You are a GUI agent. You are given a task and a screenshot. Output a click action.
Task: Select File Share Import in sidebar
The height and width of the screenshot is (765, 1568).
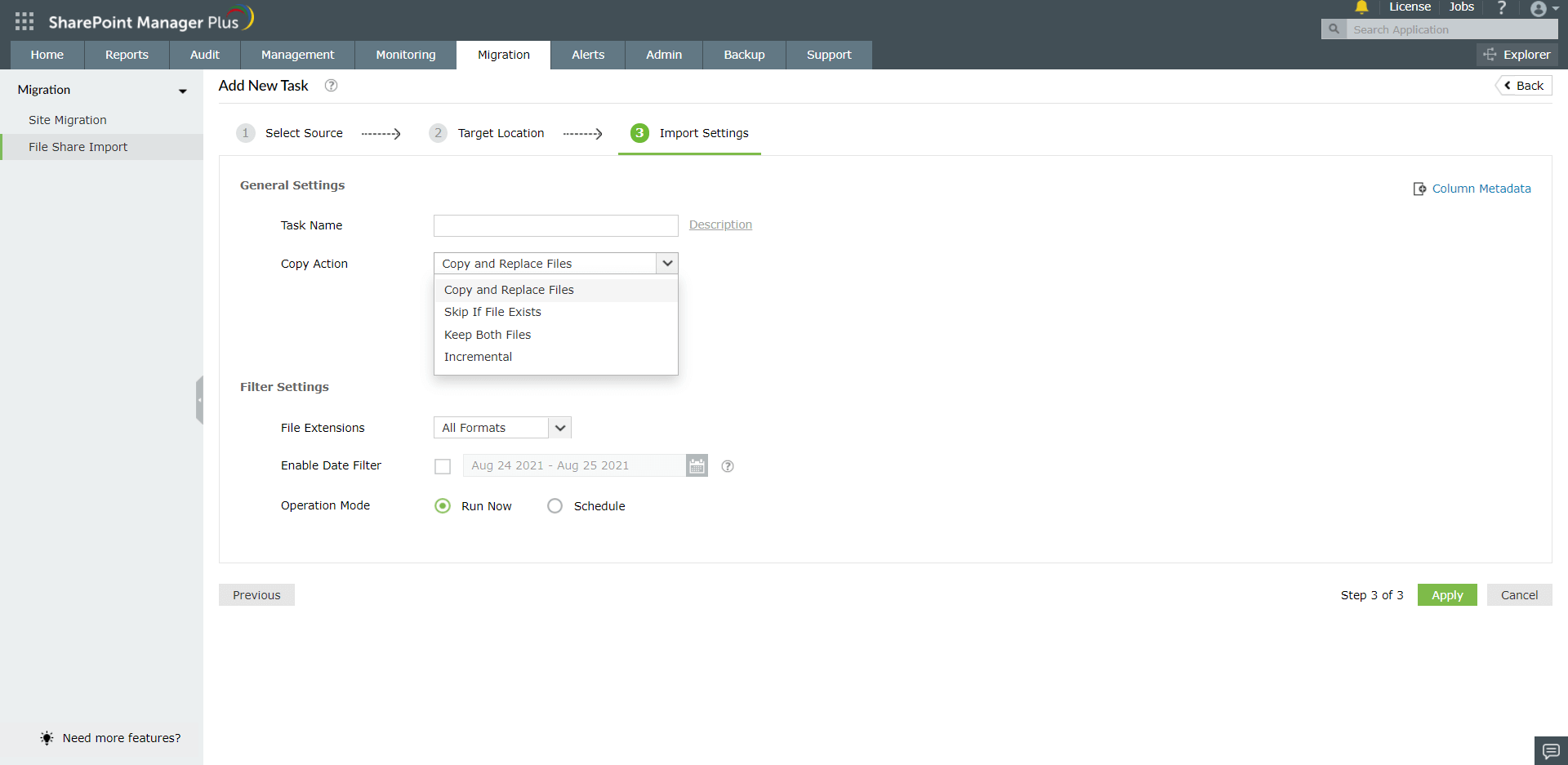pyautogui.click(x=101, y=147)
